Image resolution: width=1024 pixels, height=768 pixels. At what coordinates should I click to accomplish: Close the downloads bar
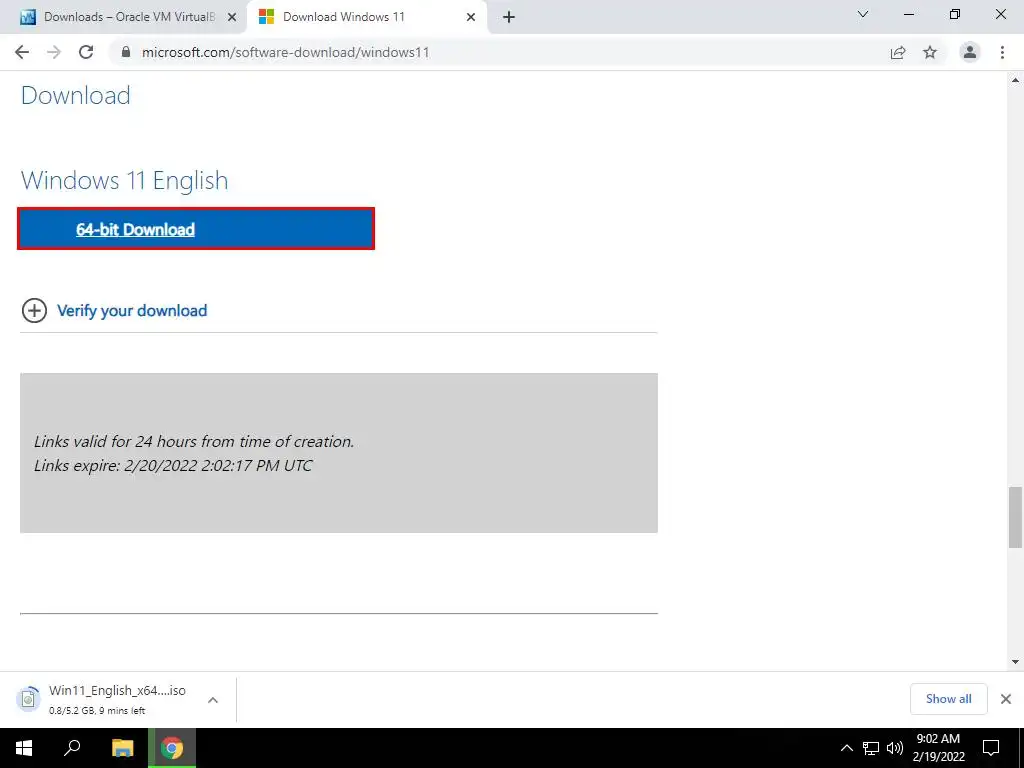pos(1006,699)
